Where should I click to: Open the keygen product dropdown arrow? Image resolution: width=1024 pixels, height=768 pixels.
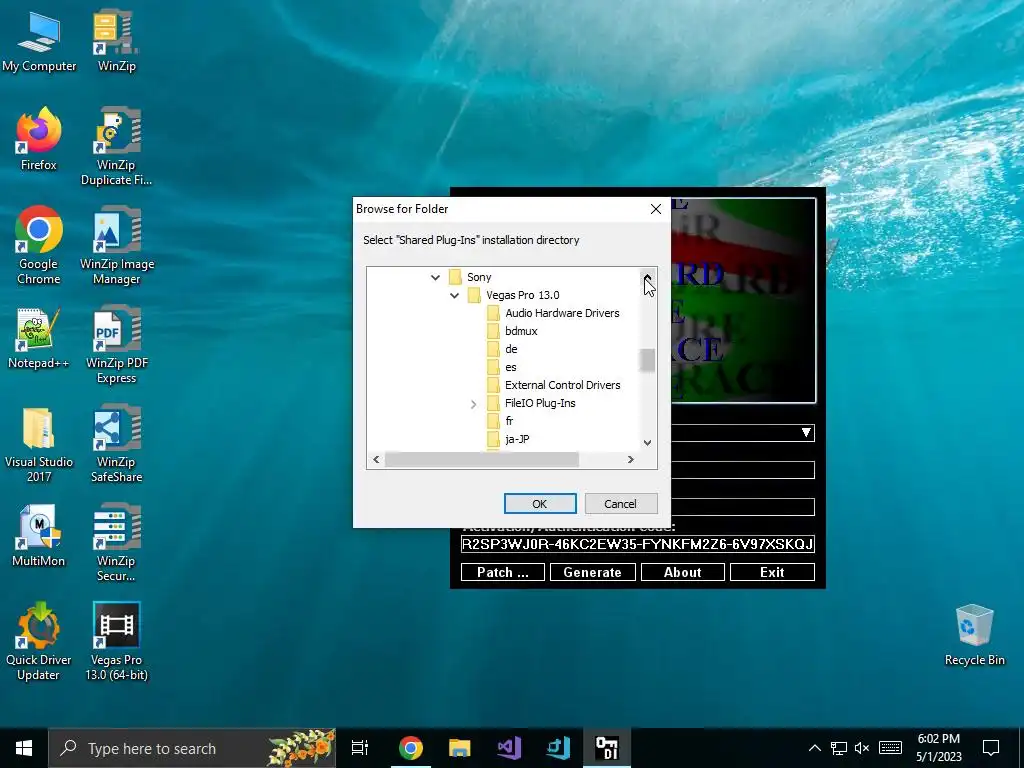807,433
